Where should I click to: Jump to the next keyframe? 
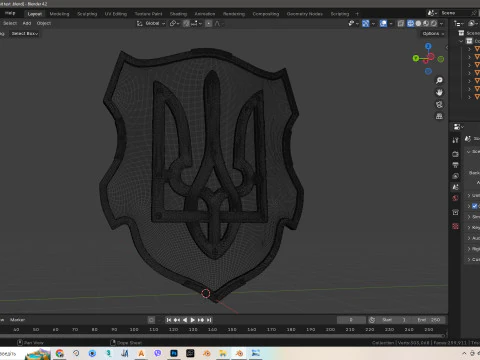201,320
